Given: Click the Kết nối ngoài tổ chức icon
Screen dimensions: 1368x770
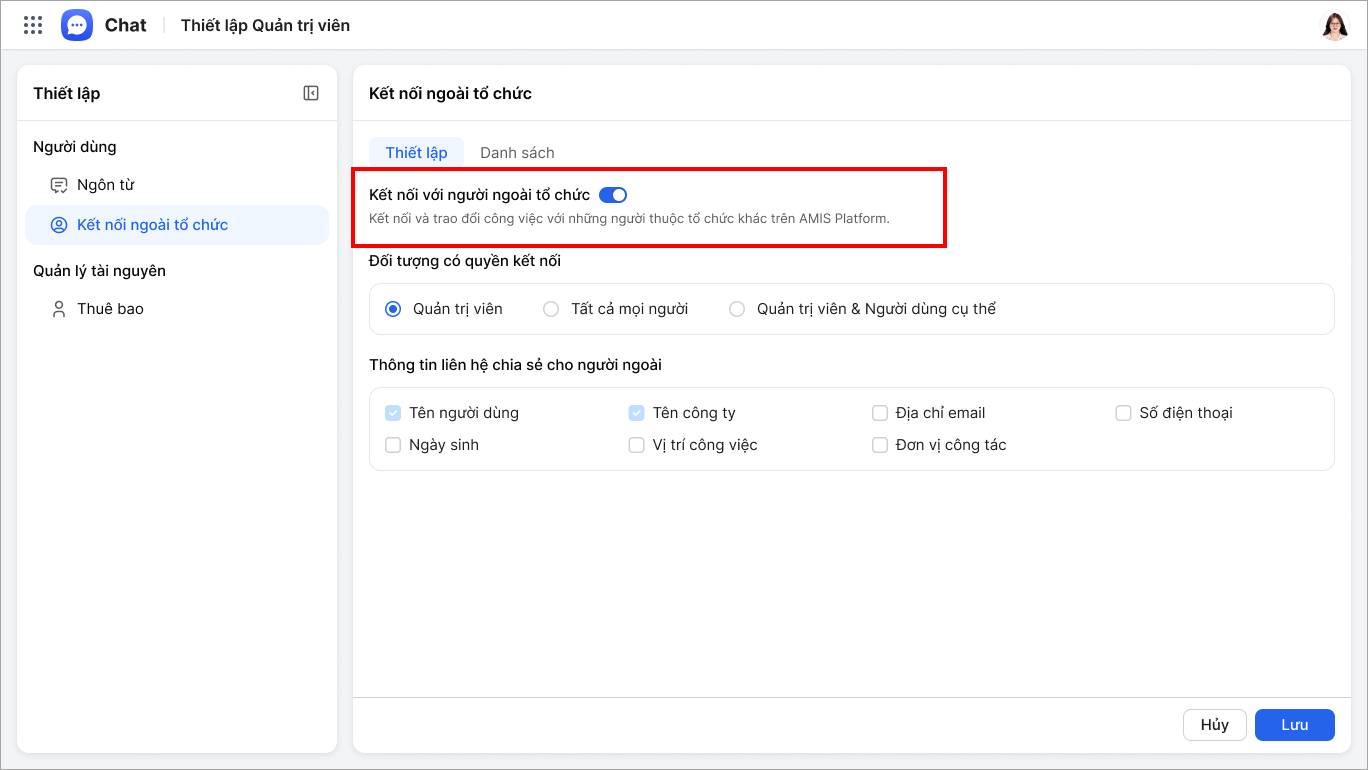Looking at the screenshot, I should click(x=59, y=225).
